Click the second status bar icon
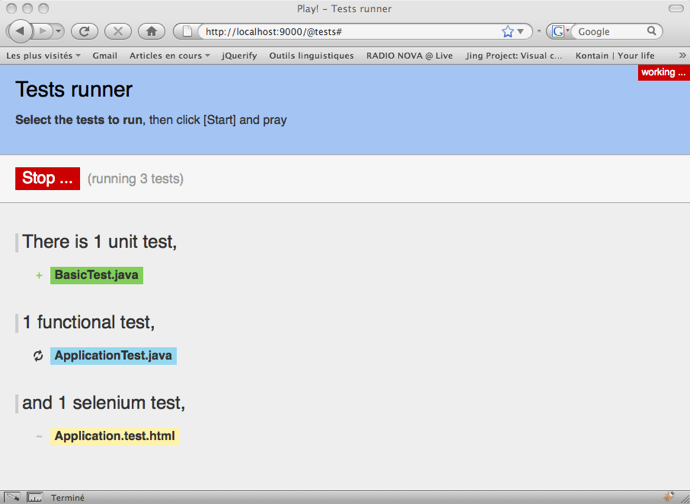 pyautogui.click(x=34, y=496)
